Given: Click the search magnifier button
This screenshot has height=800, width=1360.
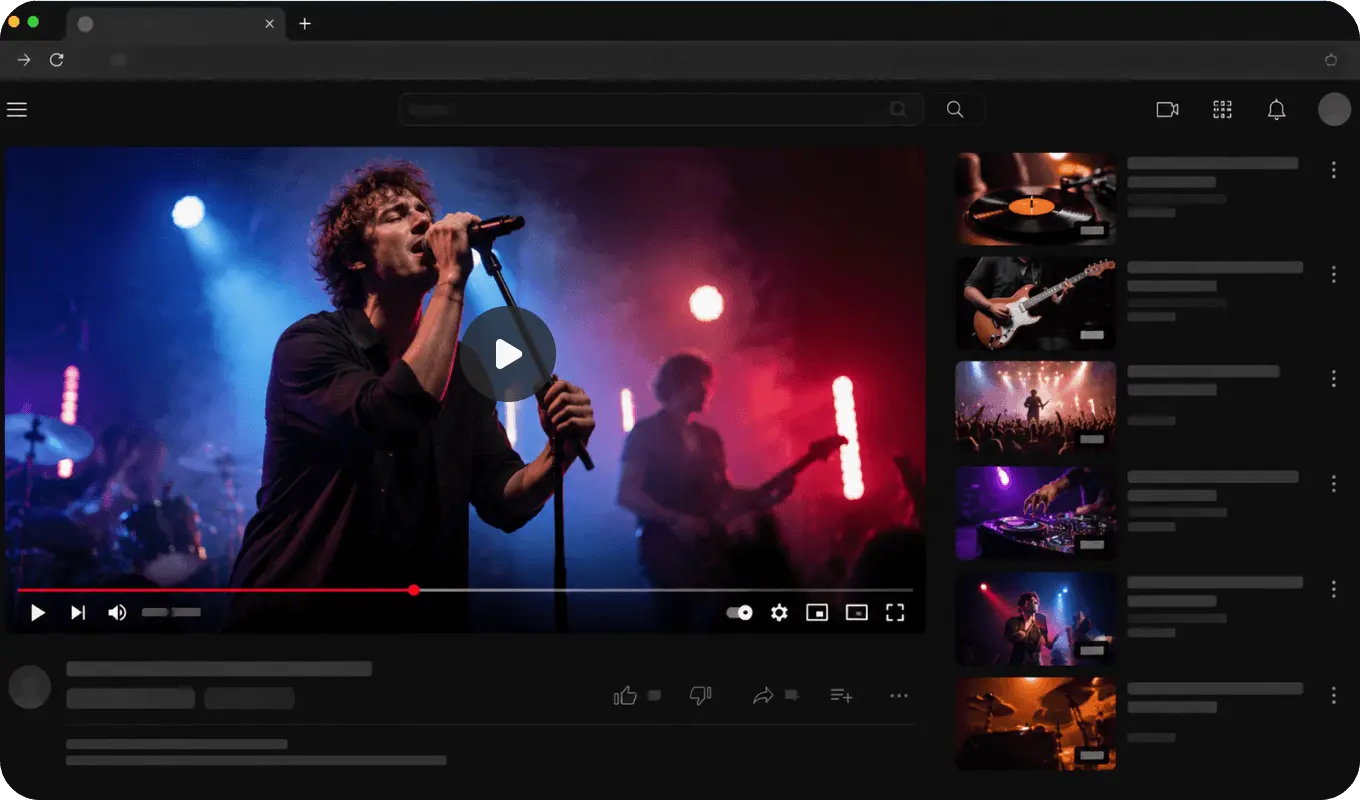Looking at the screenshot, I should coord(955,110).
